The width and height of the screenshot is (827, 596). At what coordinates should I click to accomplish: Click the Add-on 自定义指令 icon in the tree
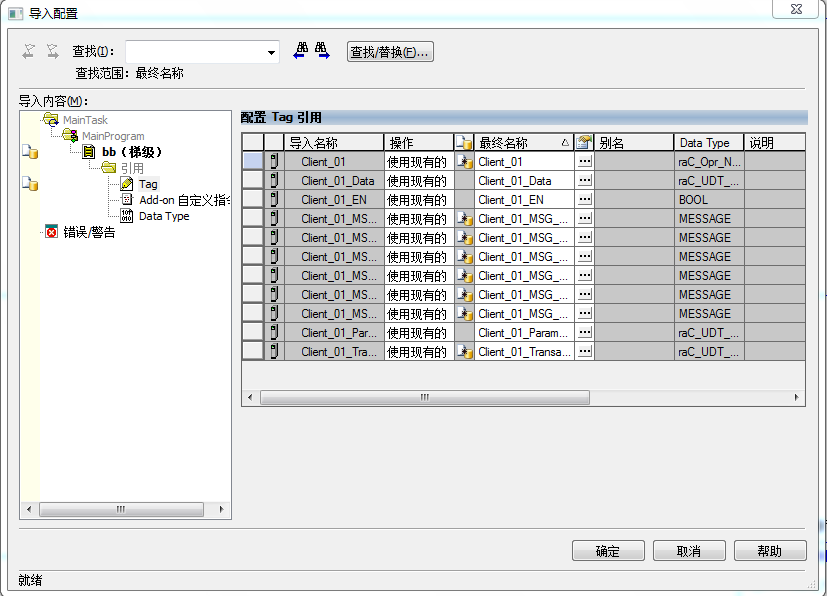tap(127, 200)
